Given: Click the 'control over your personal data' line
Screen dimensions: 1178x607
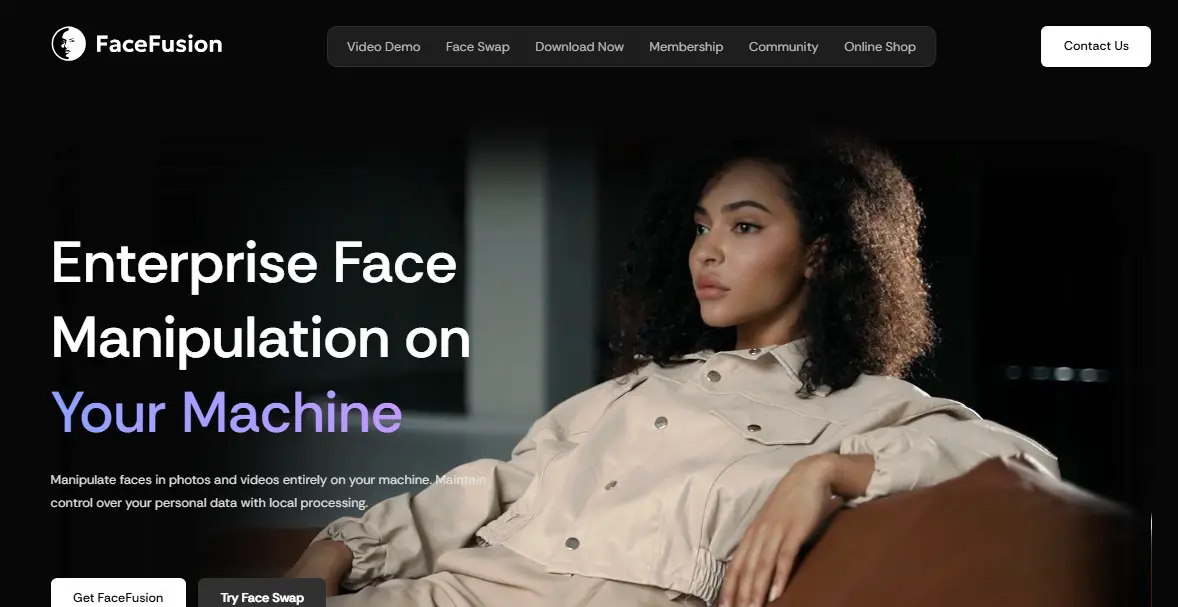Looking at the screenshot, I should click(209, 503).
